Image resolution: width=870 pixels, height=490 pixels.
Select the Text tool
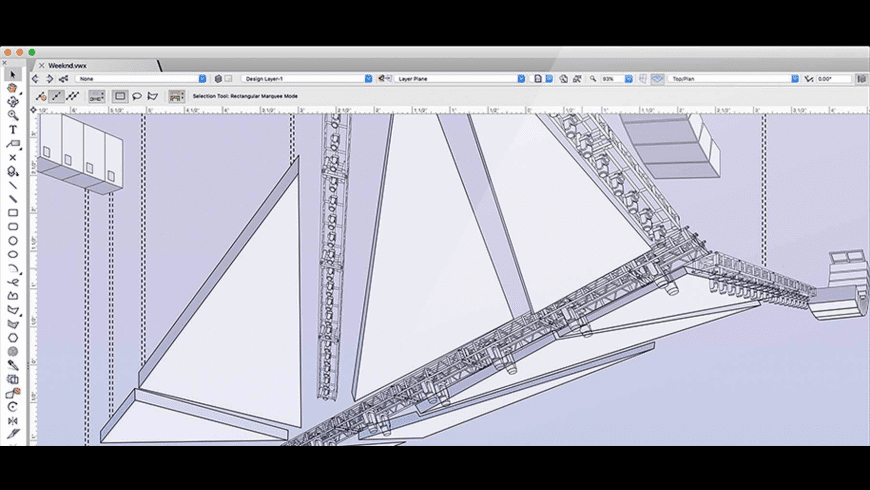tap(13, 129)
